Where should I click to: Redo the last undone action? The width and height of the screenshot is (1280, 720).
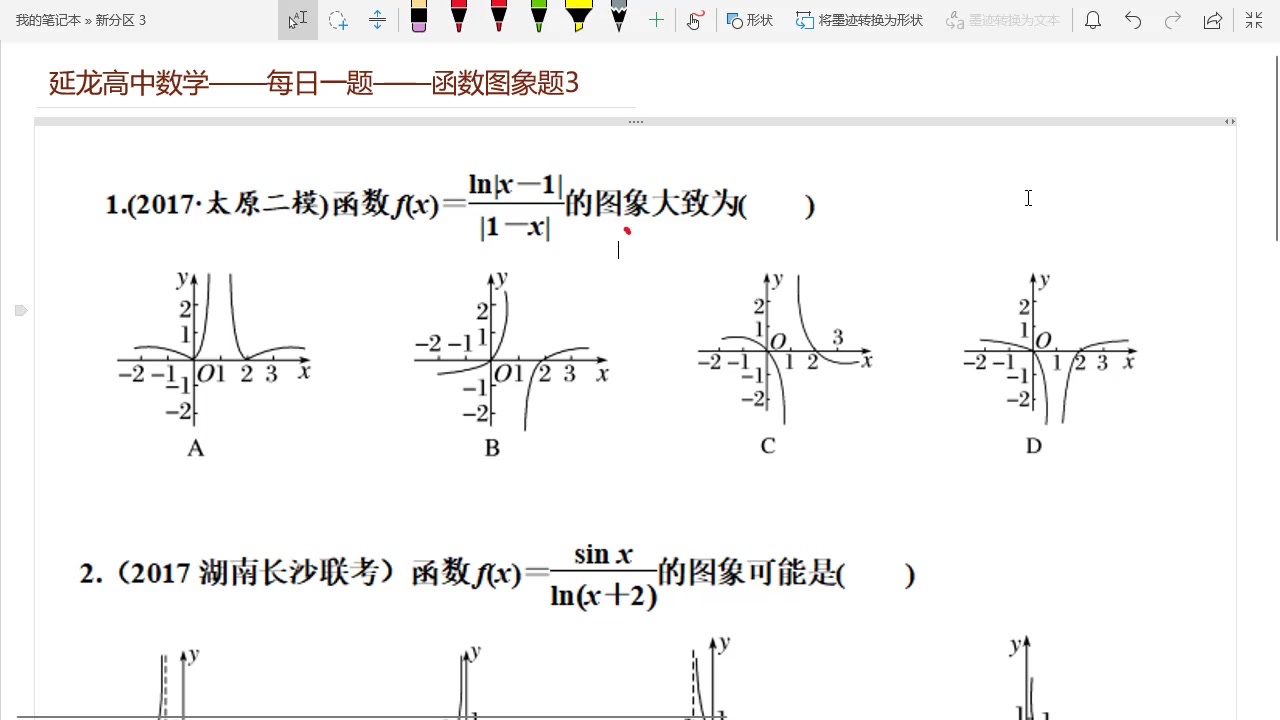(x=1173, y=20)
